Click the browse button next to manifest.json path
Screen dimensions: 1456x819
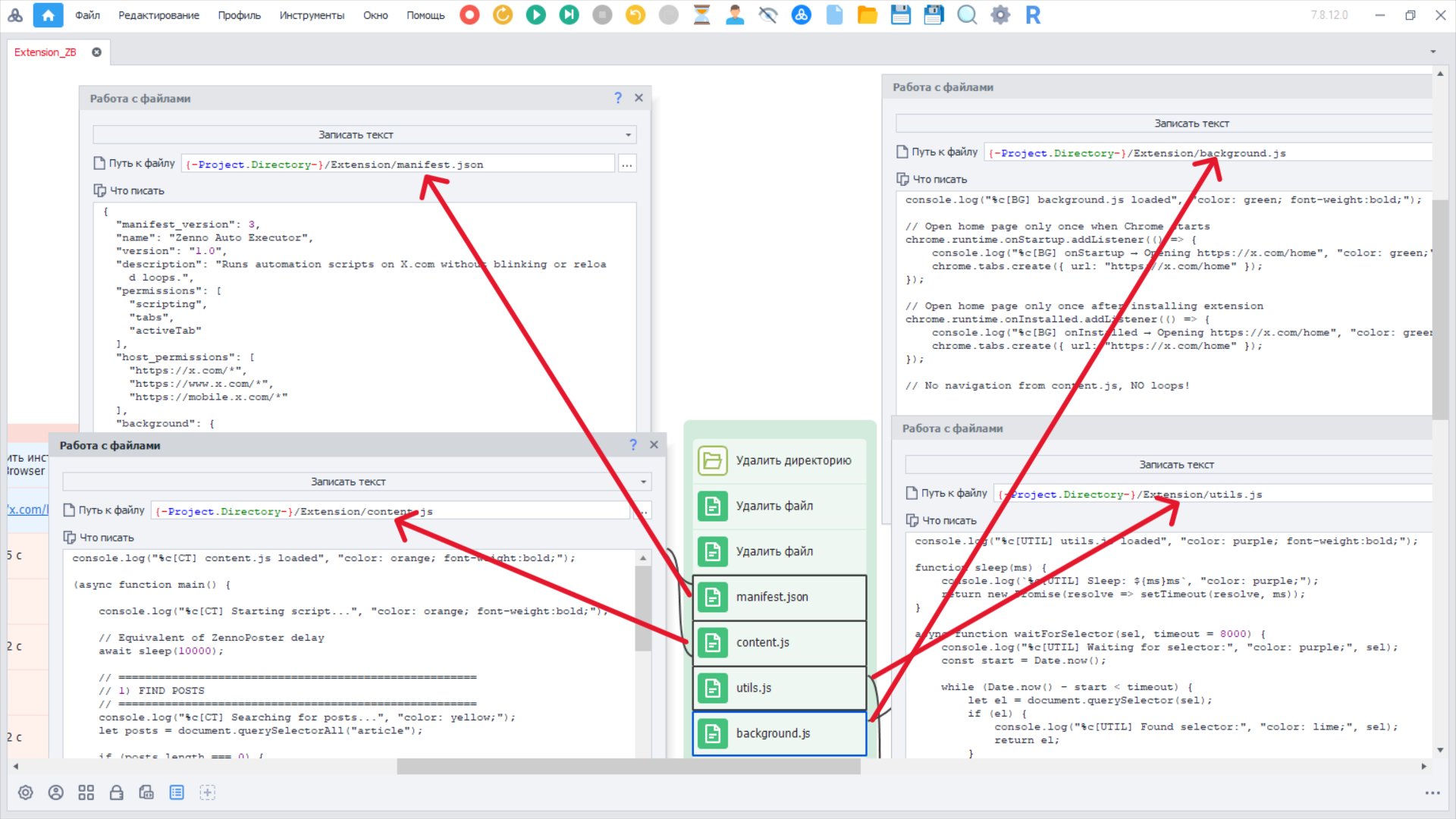click(626, 165)
